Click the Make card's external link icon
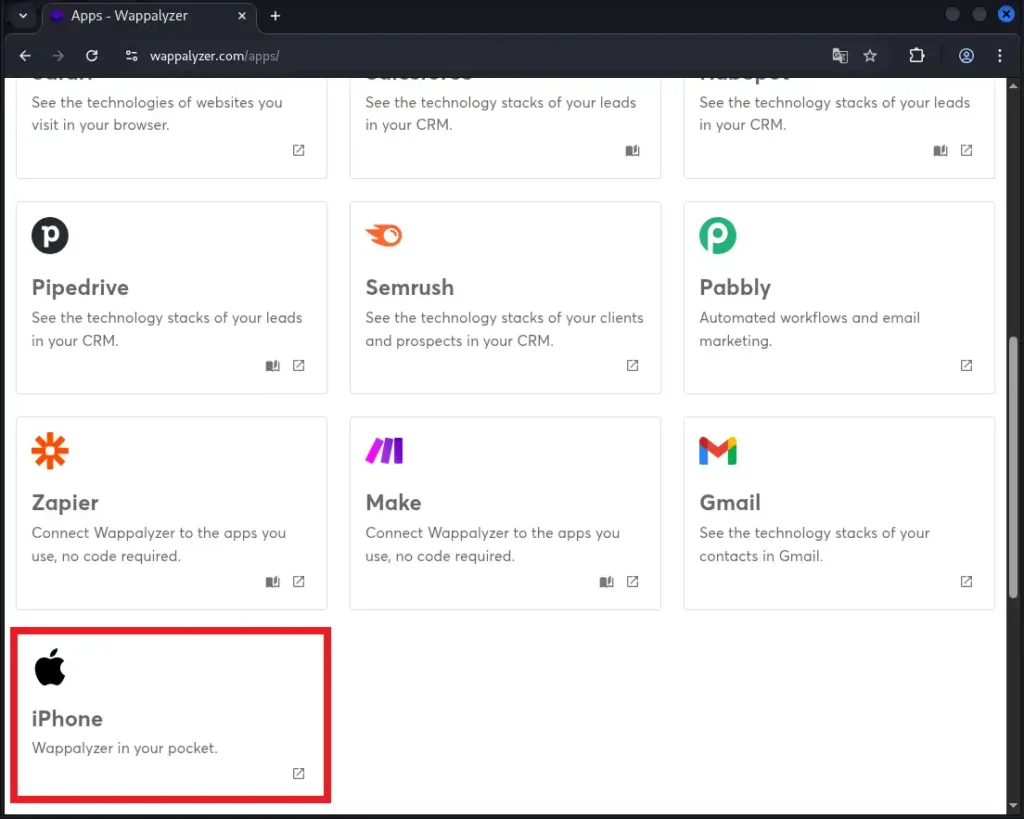The width and height of the screenshot is (1024, 819). point(632,582)
